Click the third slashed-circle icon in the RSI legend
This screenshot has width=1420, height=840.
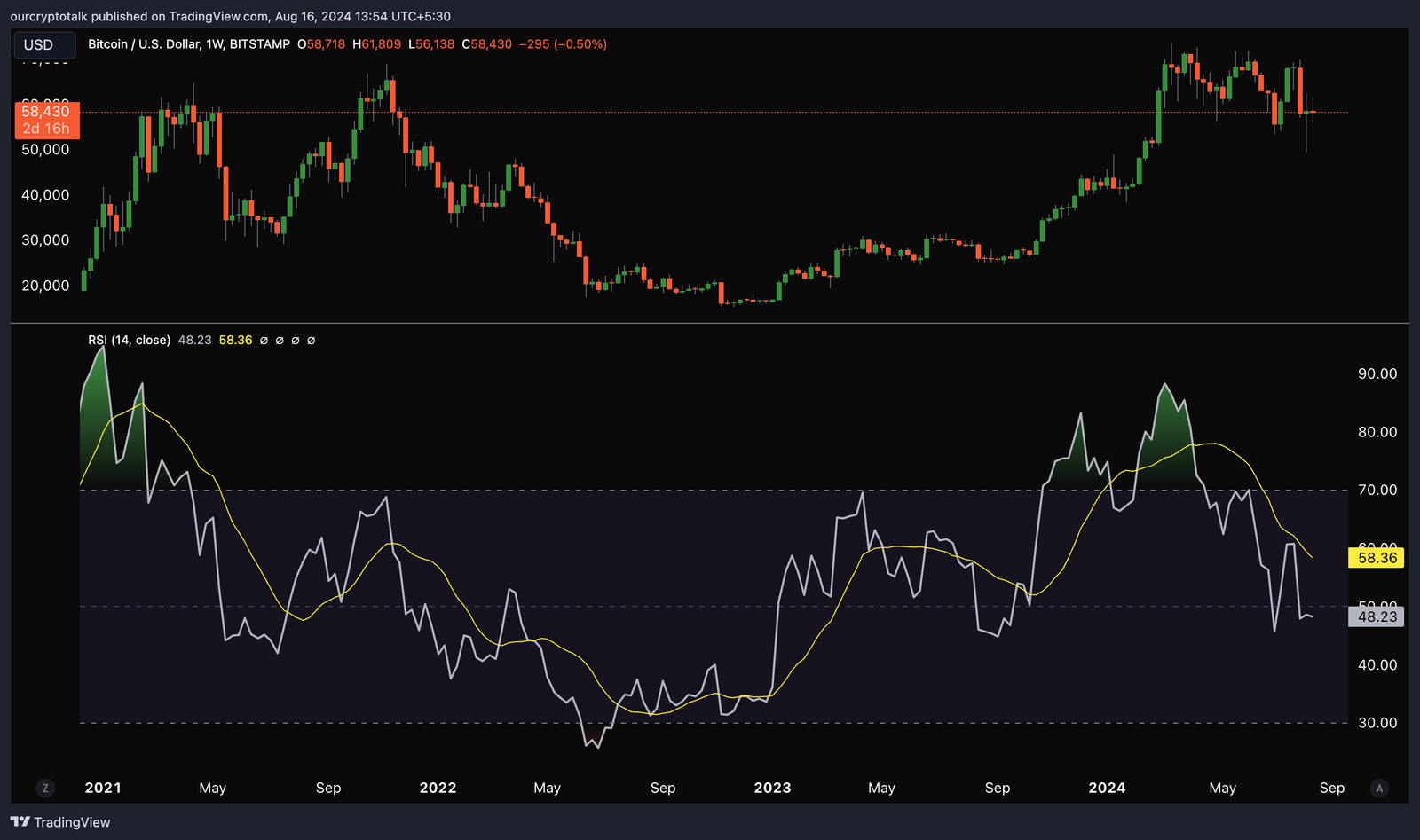pos(295,340)
